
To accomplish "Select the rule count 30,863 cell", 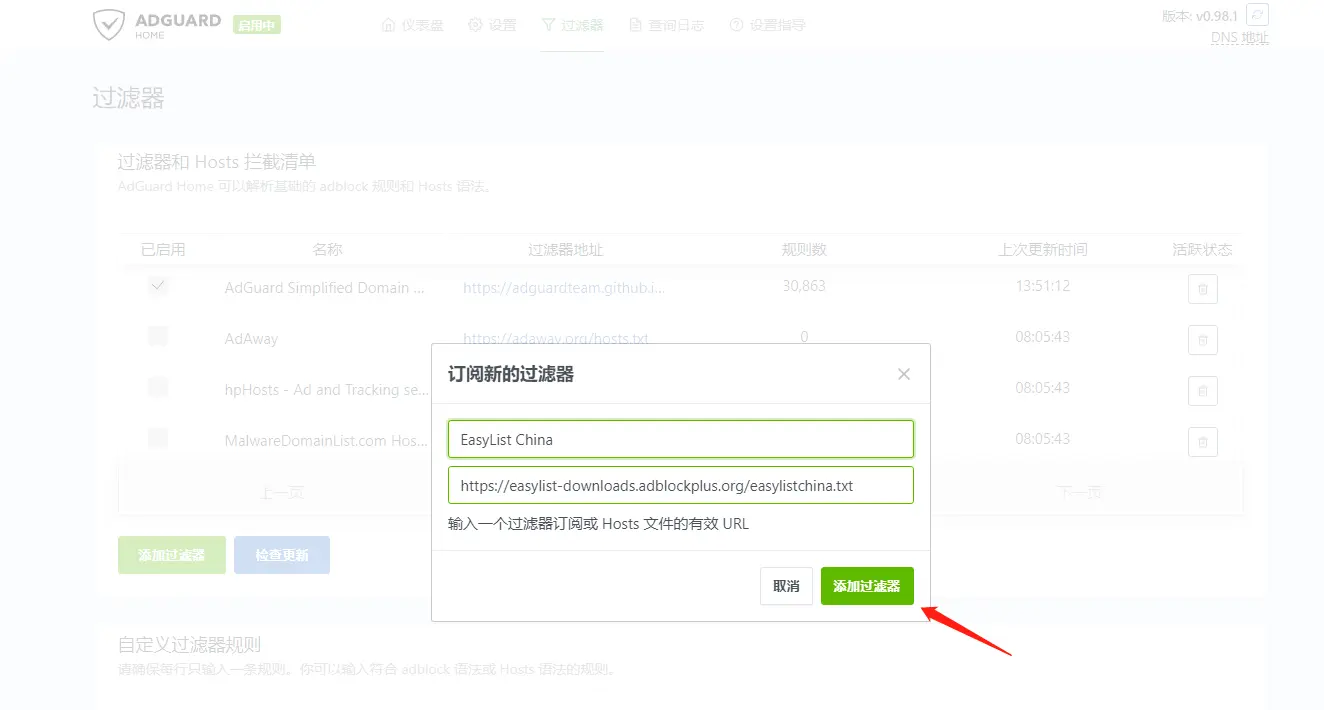I will [804, 286].
